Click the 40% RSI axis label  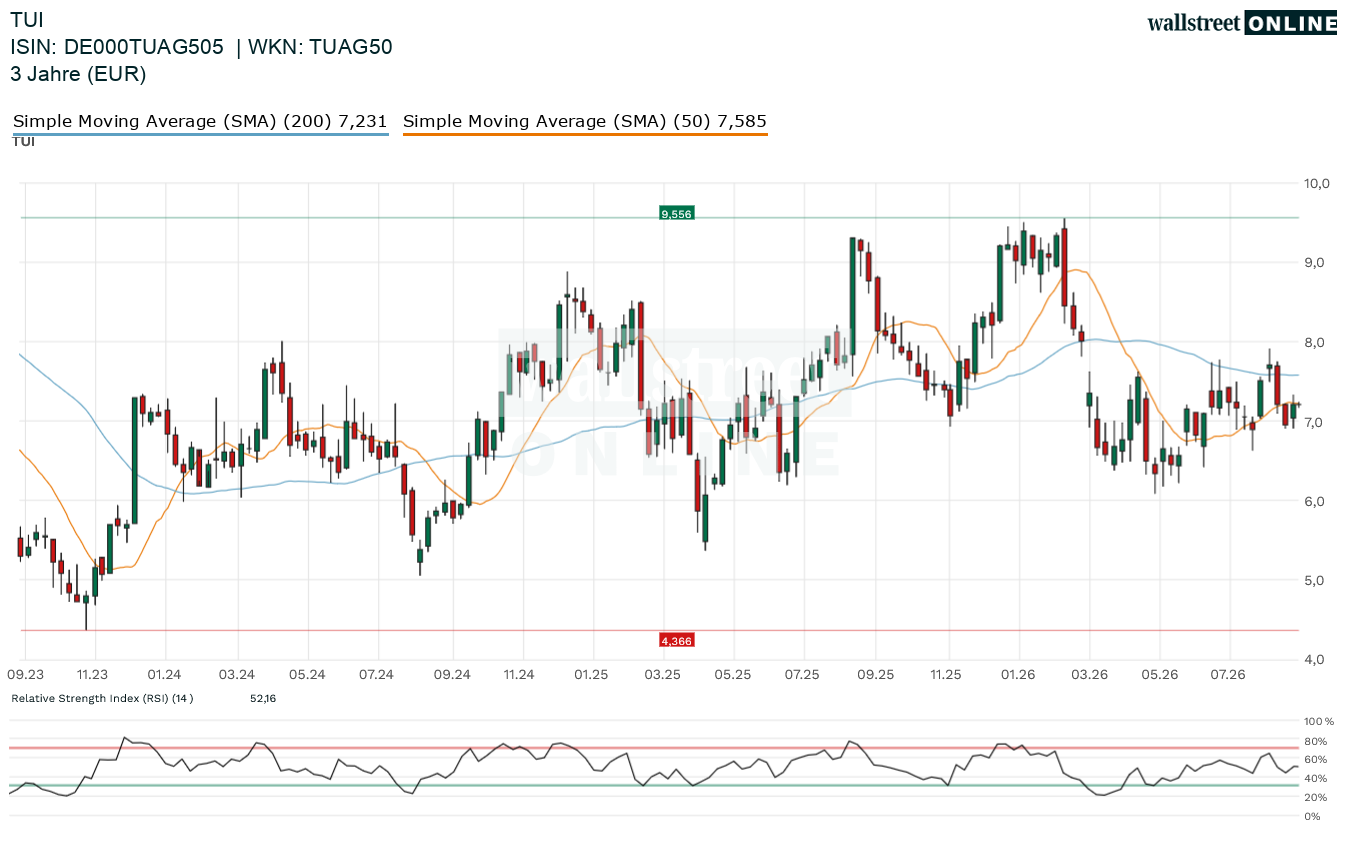1315,778
